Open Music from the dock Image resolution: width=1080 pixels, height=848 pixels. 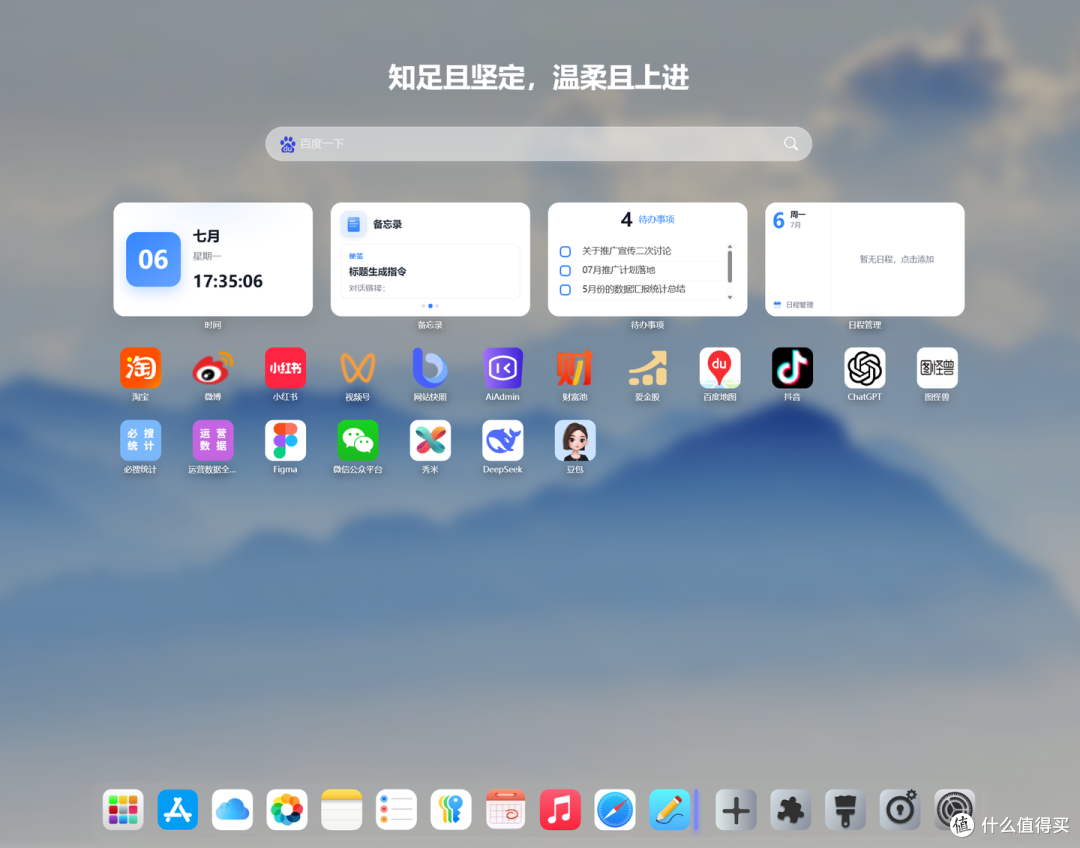coord(560,809)
